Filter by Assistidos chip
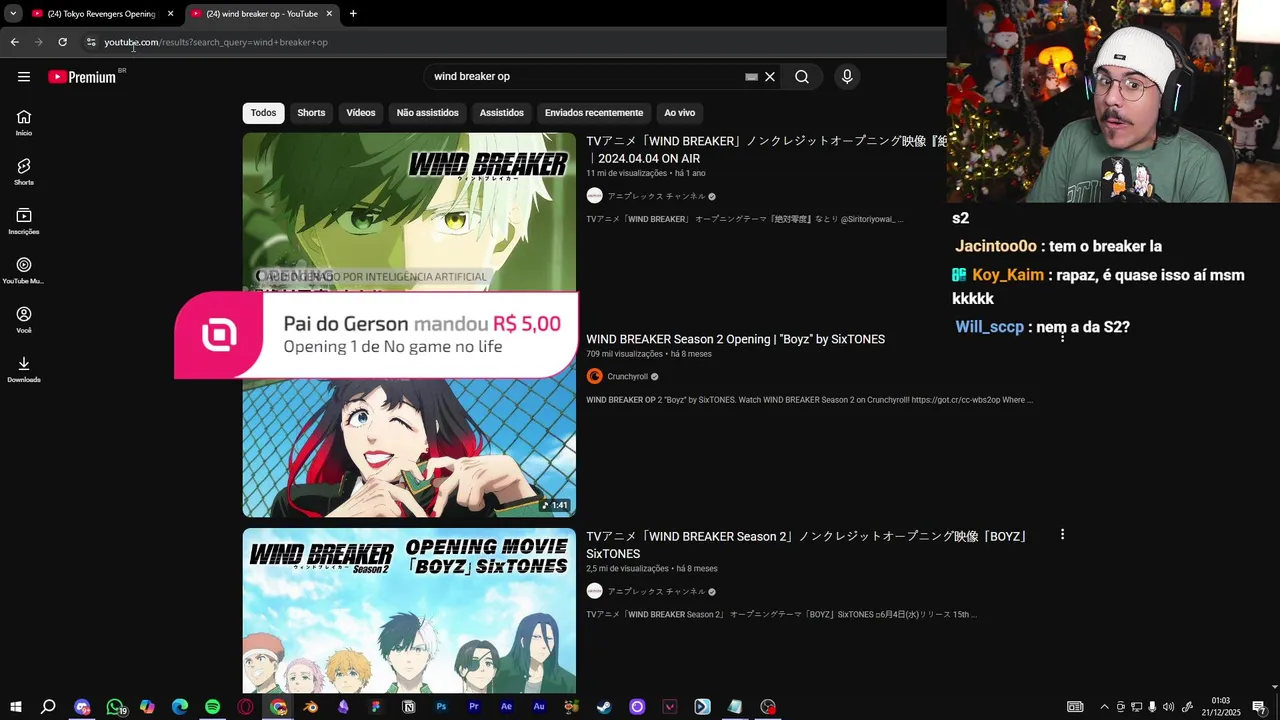The height and width of the screenshot is (720, 1280). pyautogui.click(x=501, y=113)
